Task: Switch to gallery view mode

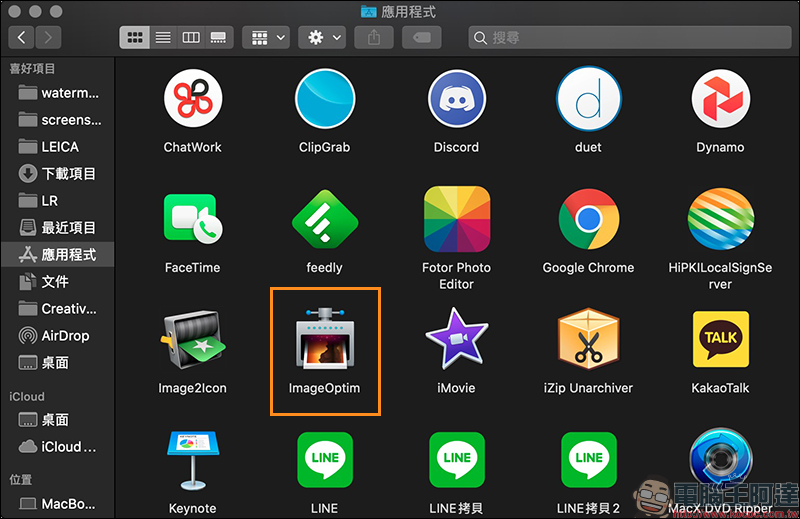Action: click(218, 37)
